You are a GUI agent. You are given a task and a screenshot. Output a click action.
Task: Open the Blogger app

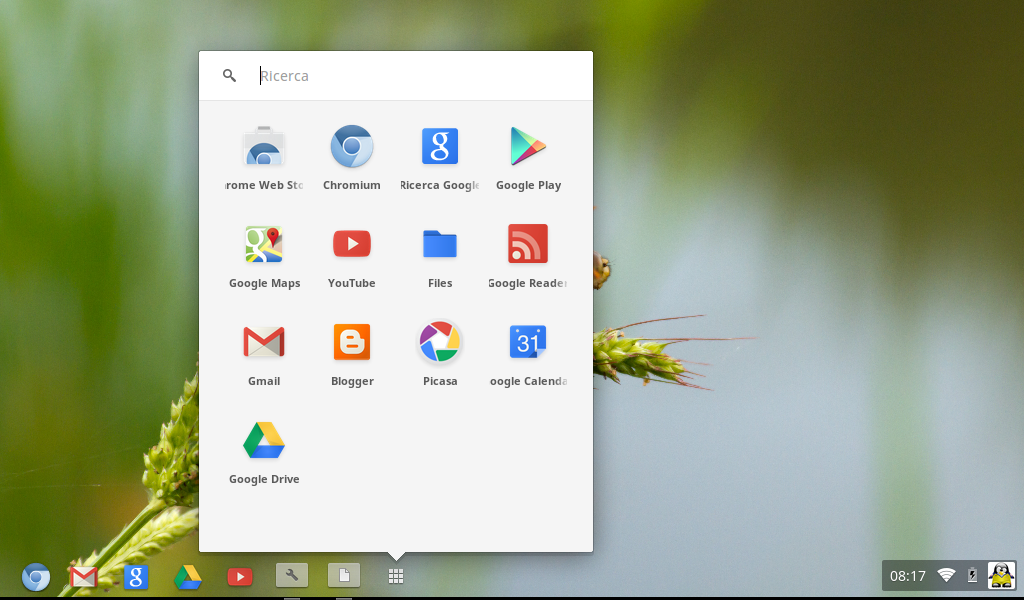(352, 342)
